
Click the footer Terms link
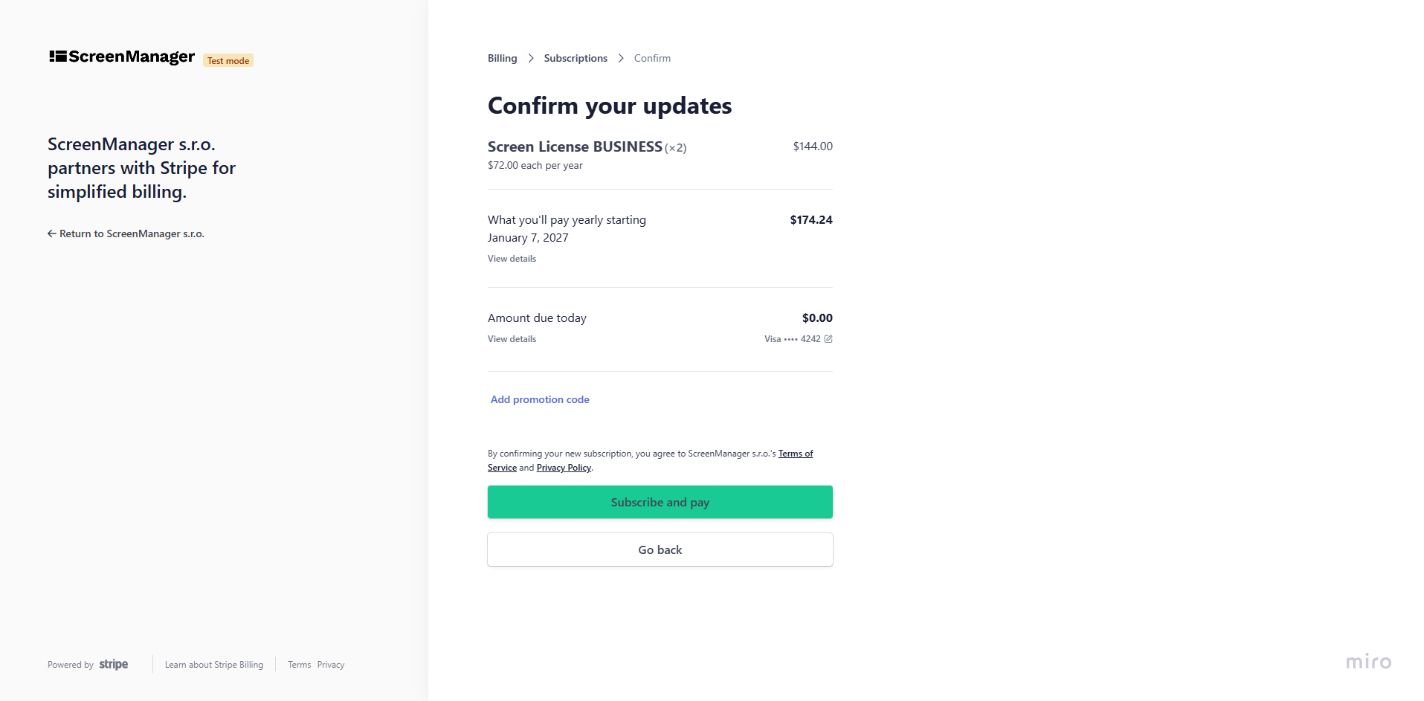tap(299, 664)
